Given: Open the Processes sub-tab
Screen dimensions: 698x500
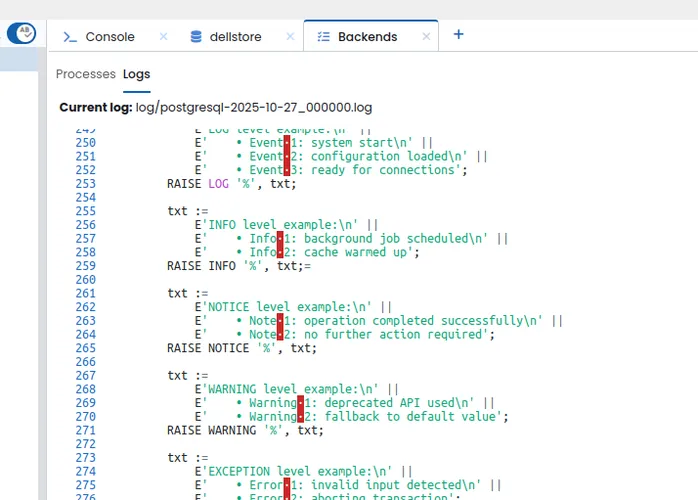Looking at the screenshot, I should tap(85, 74).
